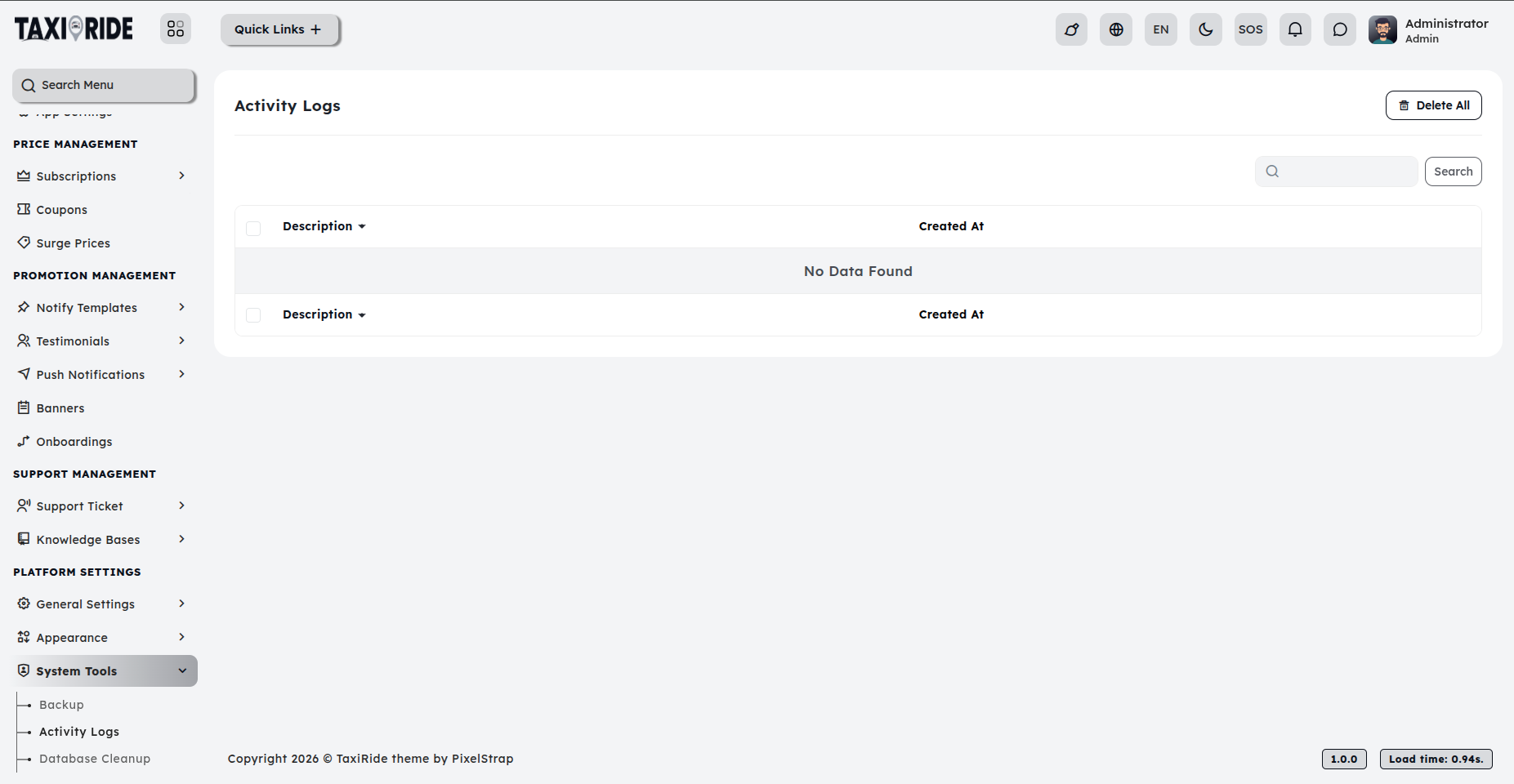Image resolution: width=1514 pixels, height=784 pixels.
Task: Open the SOS alerts button
Action: pos(1251,29)
